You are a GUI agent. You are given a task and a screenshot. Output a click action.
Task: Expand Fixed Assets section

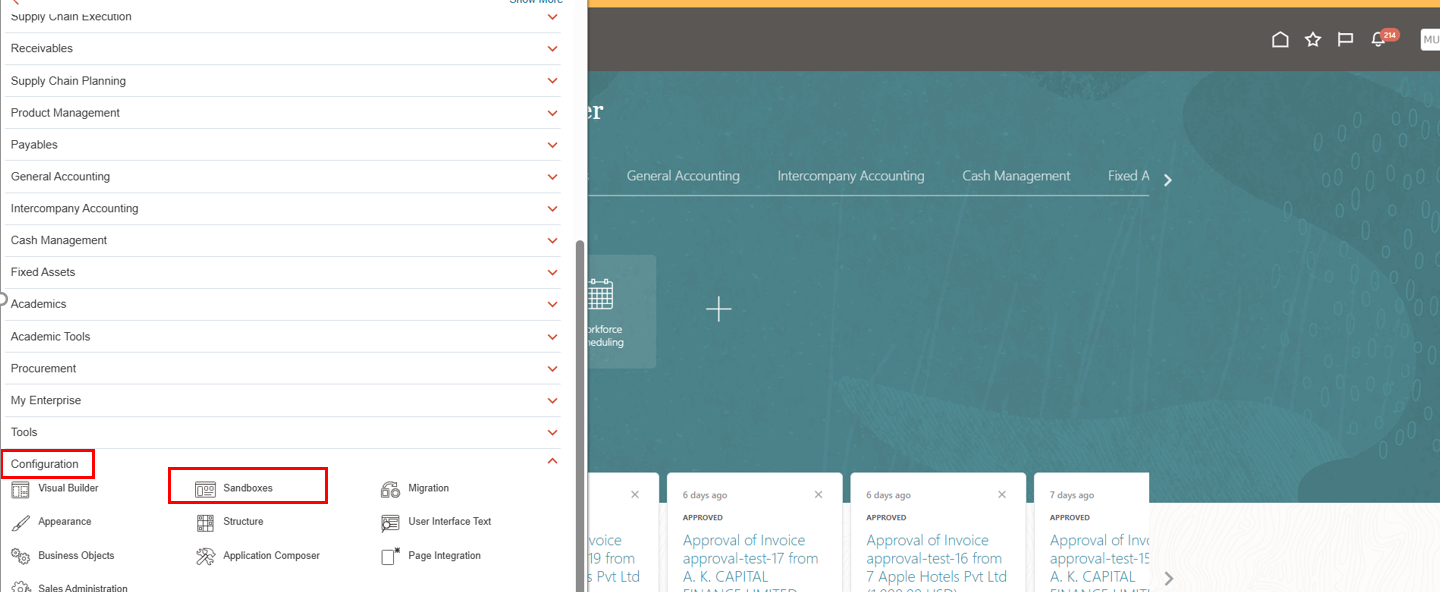[x=553, y=272]
